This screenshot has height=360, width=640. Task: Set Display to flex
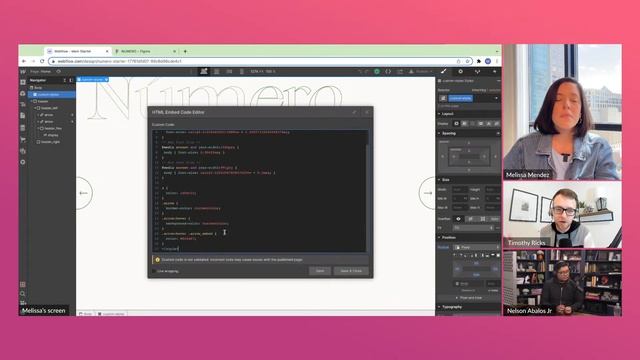point(464,124)
